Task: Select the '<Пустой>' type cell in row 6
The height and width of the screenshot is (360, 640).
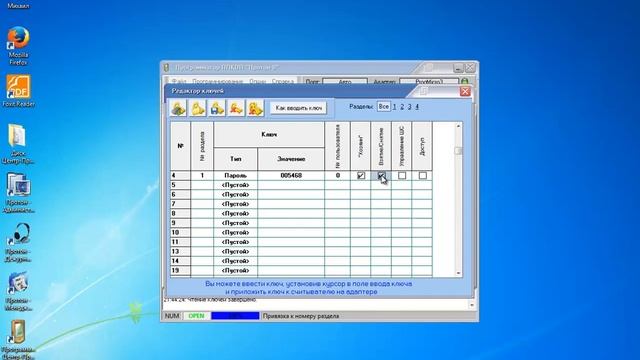Action: point(236,194)
